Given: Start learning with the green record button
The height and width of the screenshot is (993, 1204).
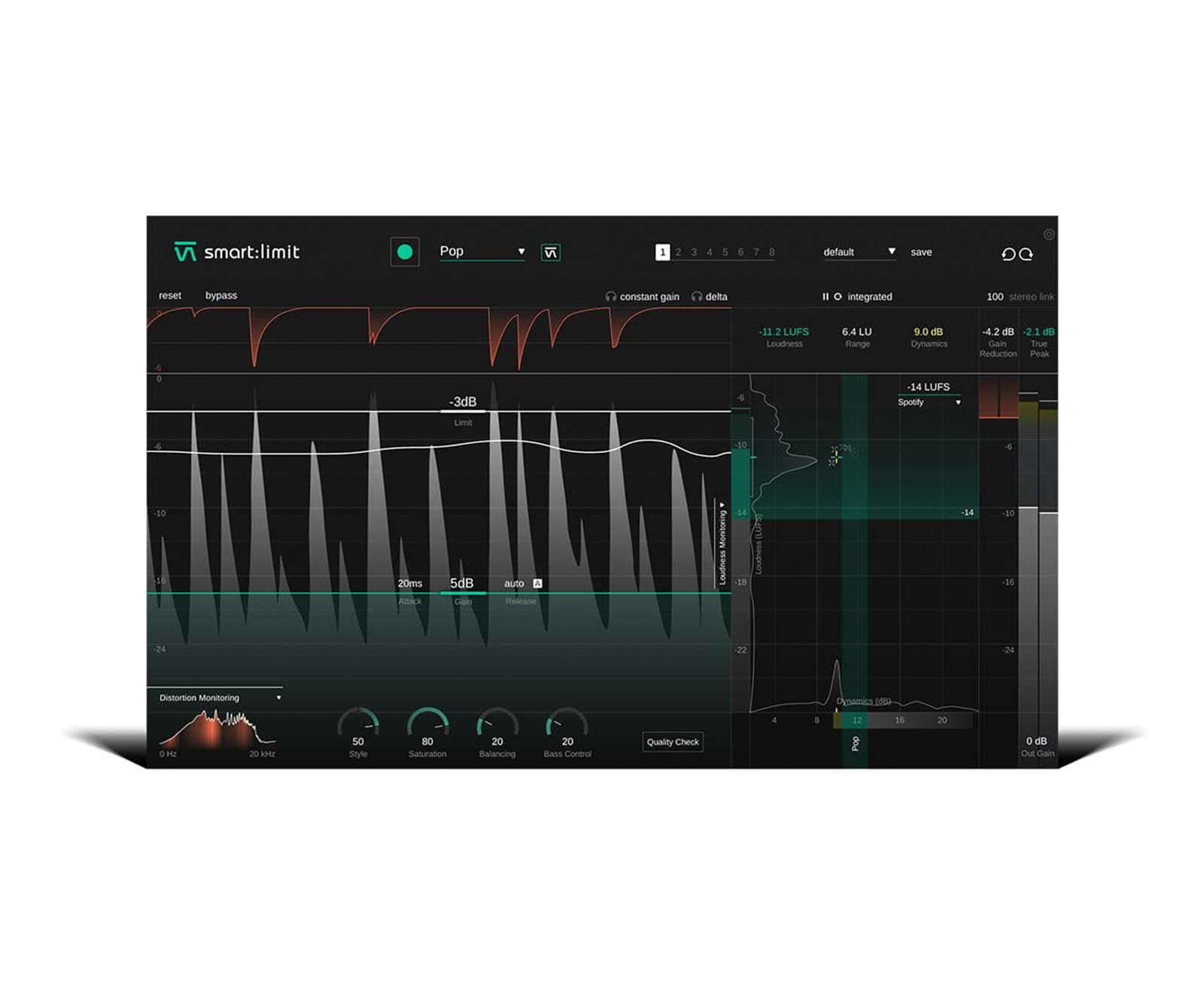Looking at the screenshot, I should click(x=405, y=252).
